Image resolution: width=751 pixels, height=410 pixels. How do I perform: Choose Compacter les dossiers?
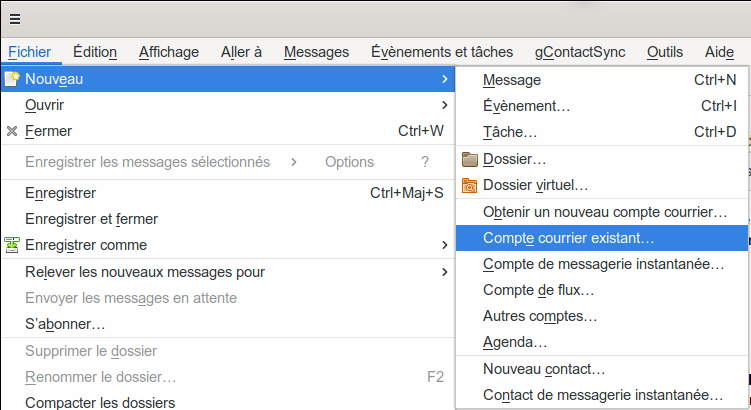pos(99,403)
